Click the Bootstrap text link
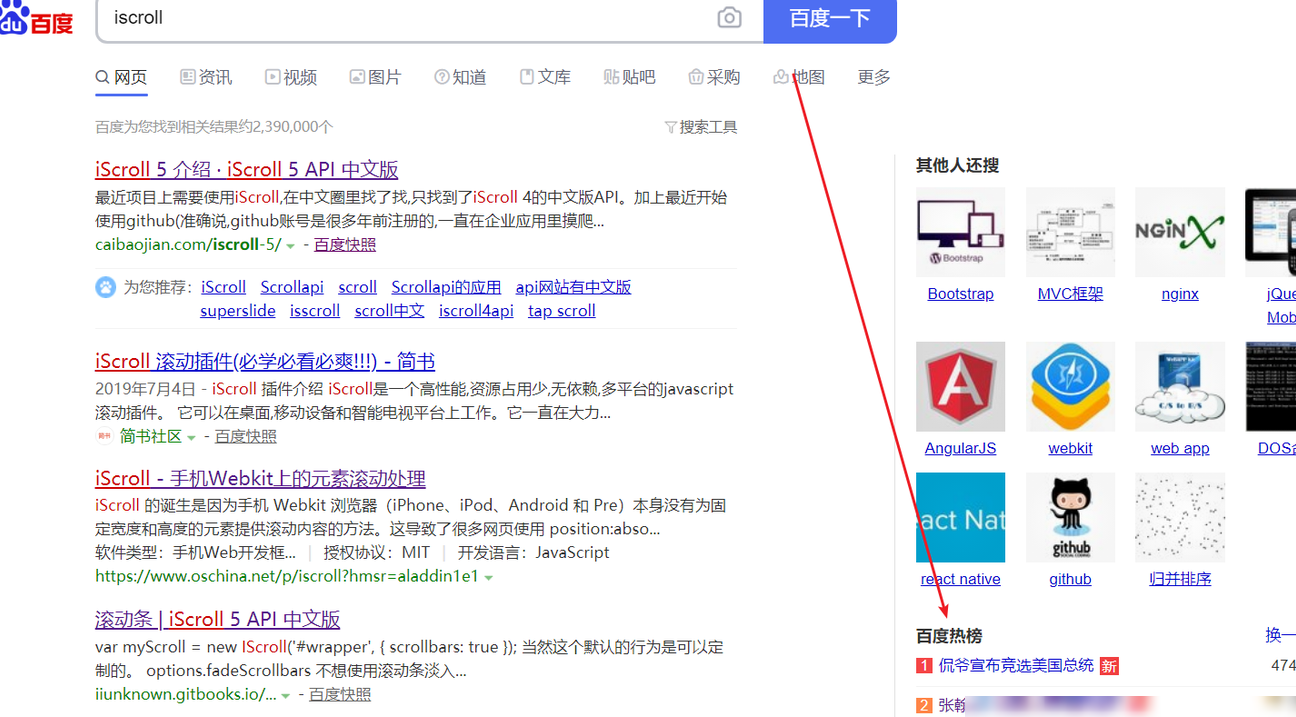Viewport: 1296px width, 717px height. click(x=960, y=294)
